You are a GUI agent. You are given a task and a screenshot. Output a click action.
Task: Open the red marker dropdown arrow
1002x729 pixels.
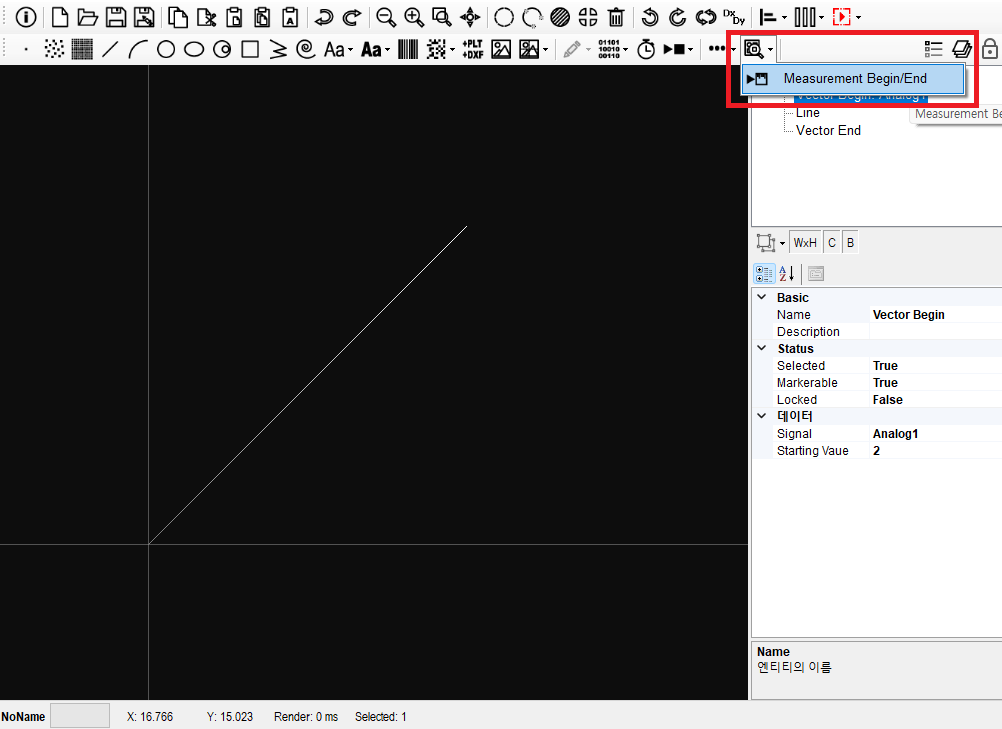[x=858, y=18]
